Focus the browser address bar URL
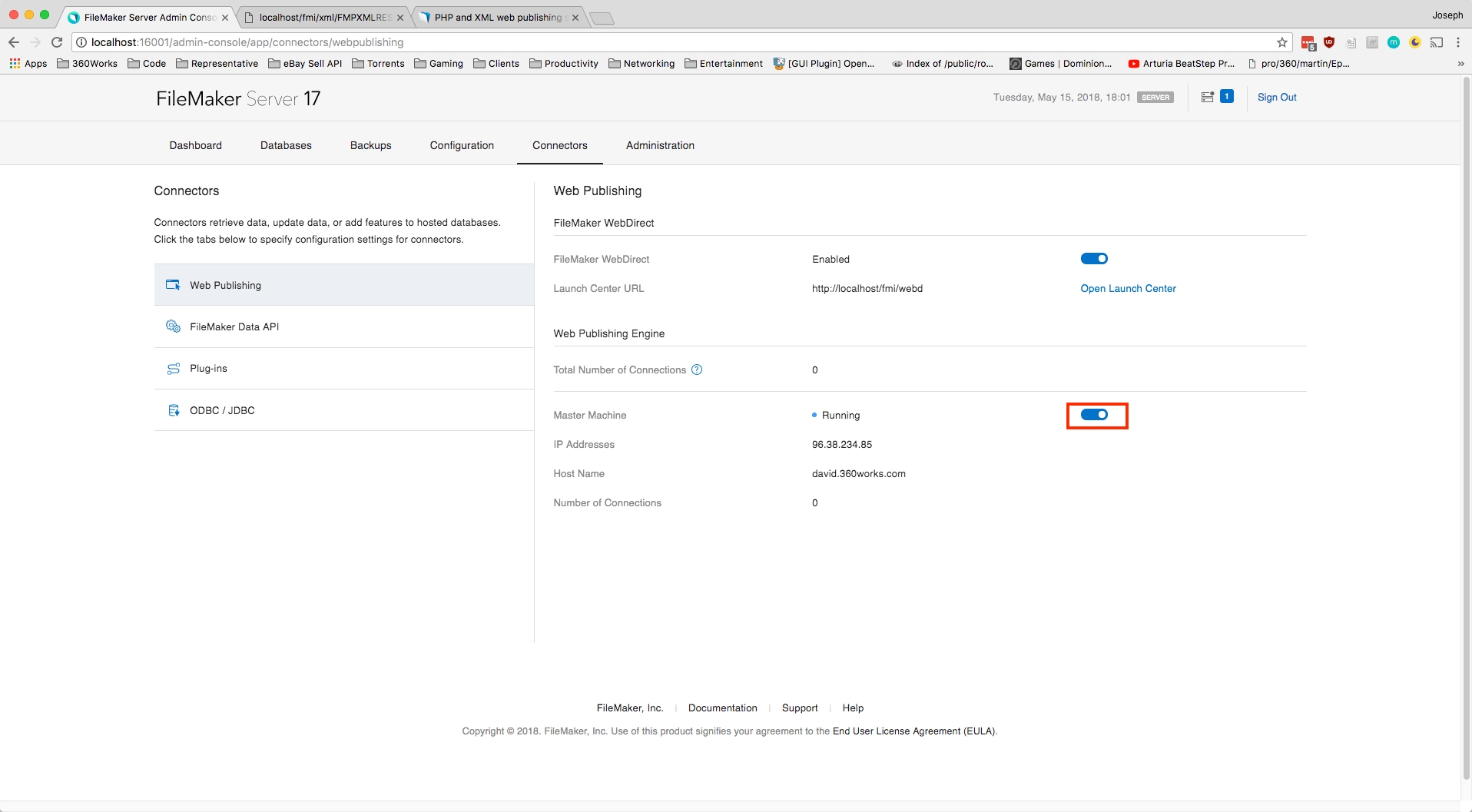Screen dimensions: 1472x812 247,42
